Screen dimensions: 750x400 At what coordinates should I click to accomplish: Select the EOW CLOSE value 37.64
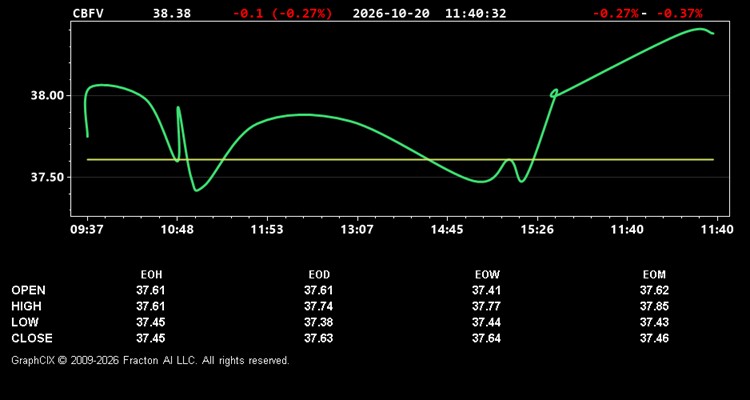tap(486, 338)
